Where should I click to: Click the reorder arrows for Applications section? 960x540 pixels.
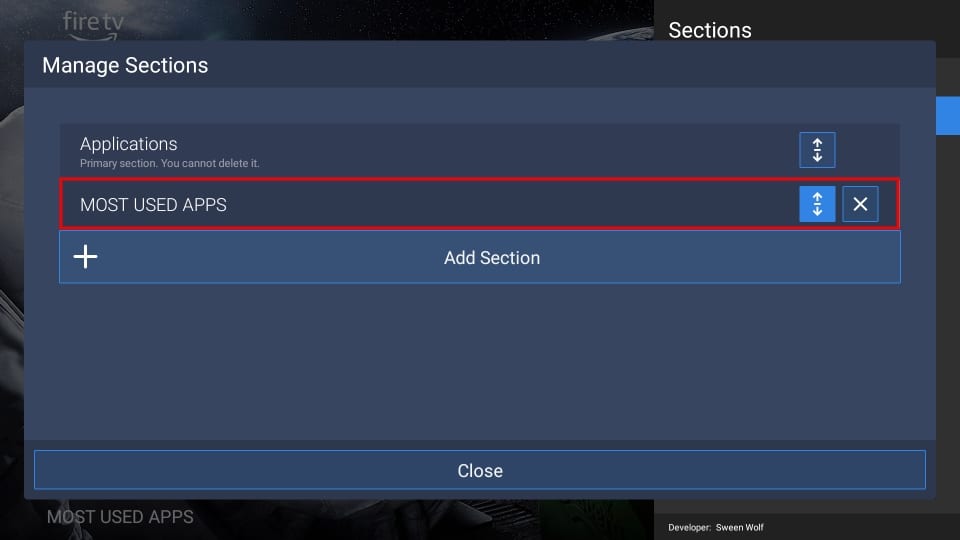tap(817, 150)
